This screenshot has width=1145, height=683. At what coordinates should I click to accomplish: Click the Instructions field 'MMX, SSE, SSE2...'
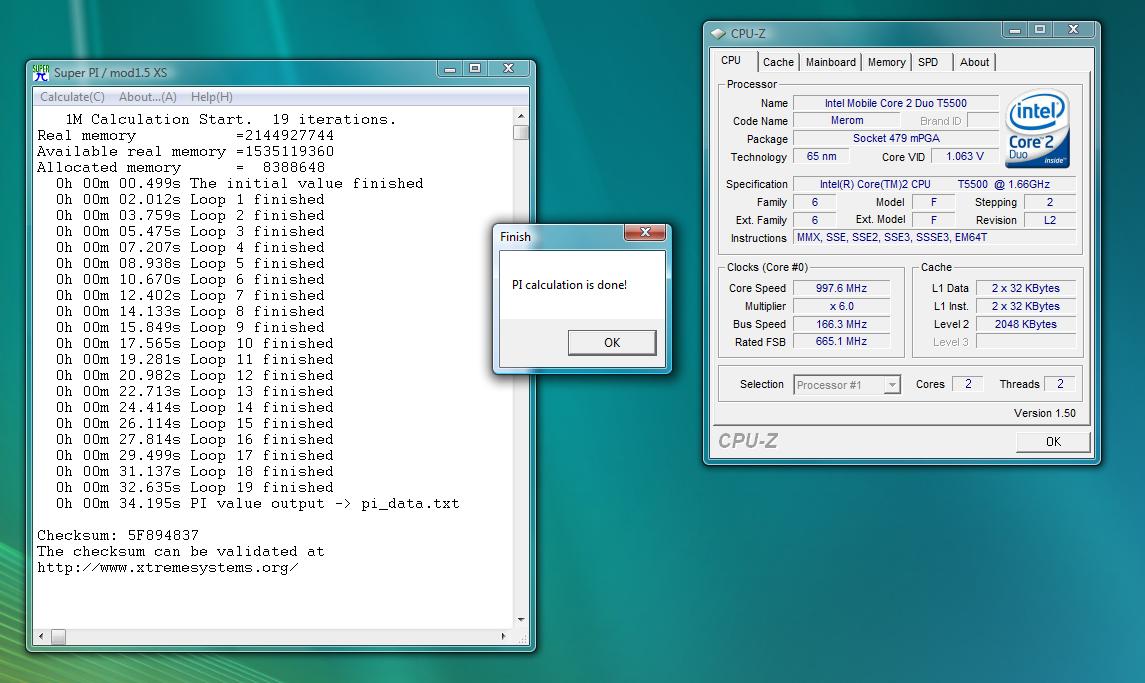(x=935, y=237)
